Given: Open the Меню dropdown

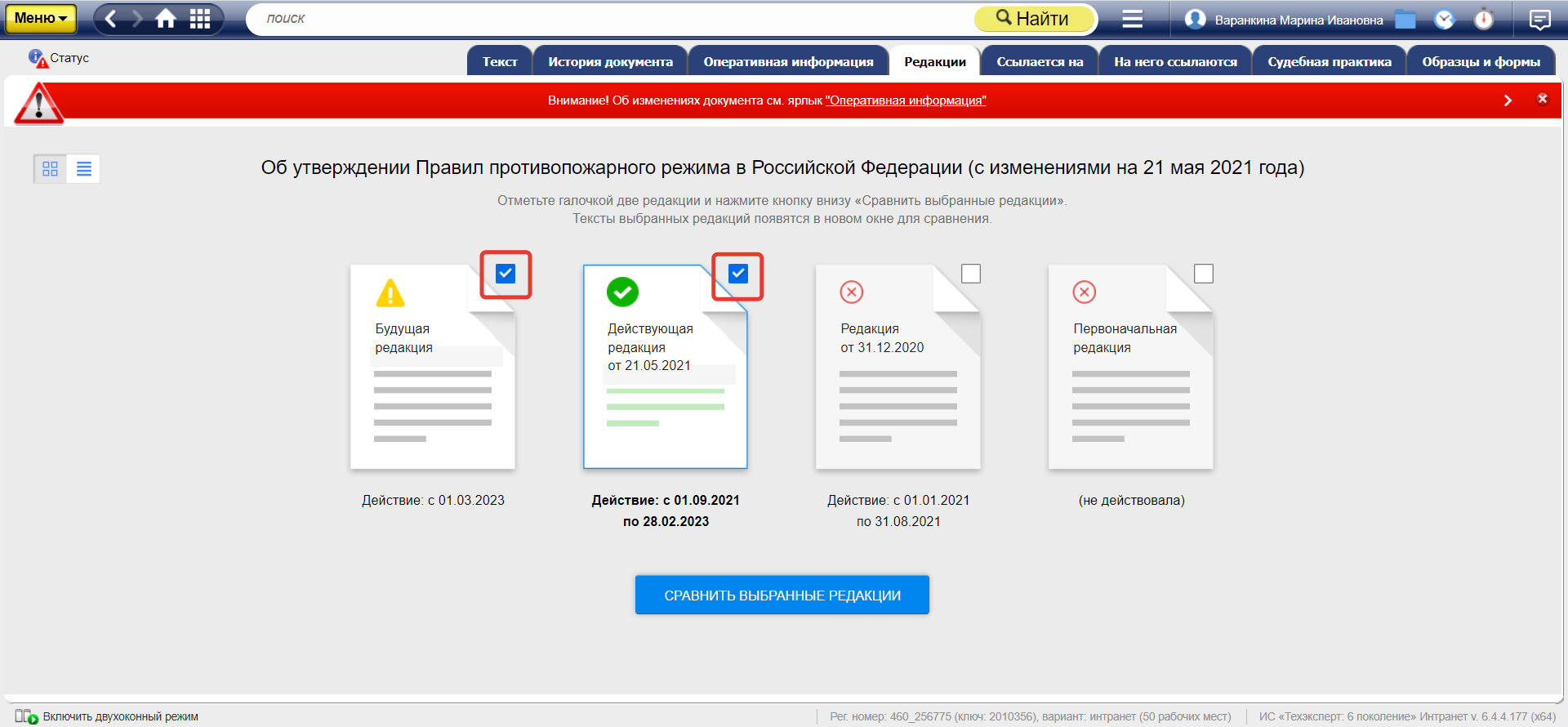Looking at the screenshot, I should [x=41, y=19].
